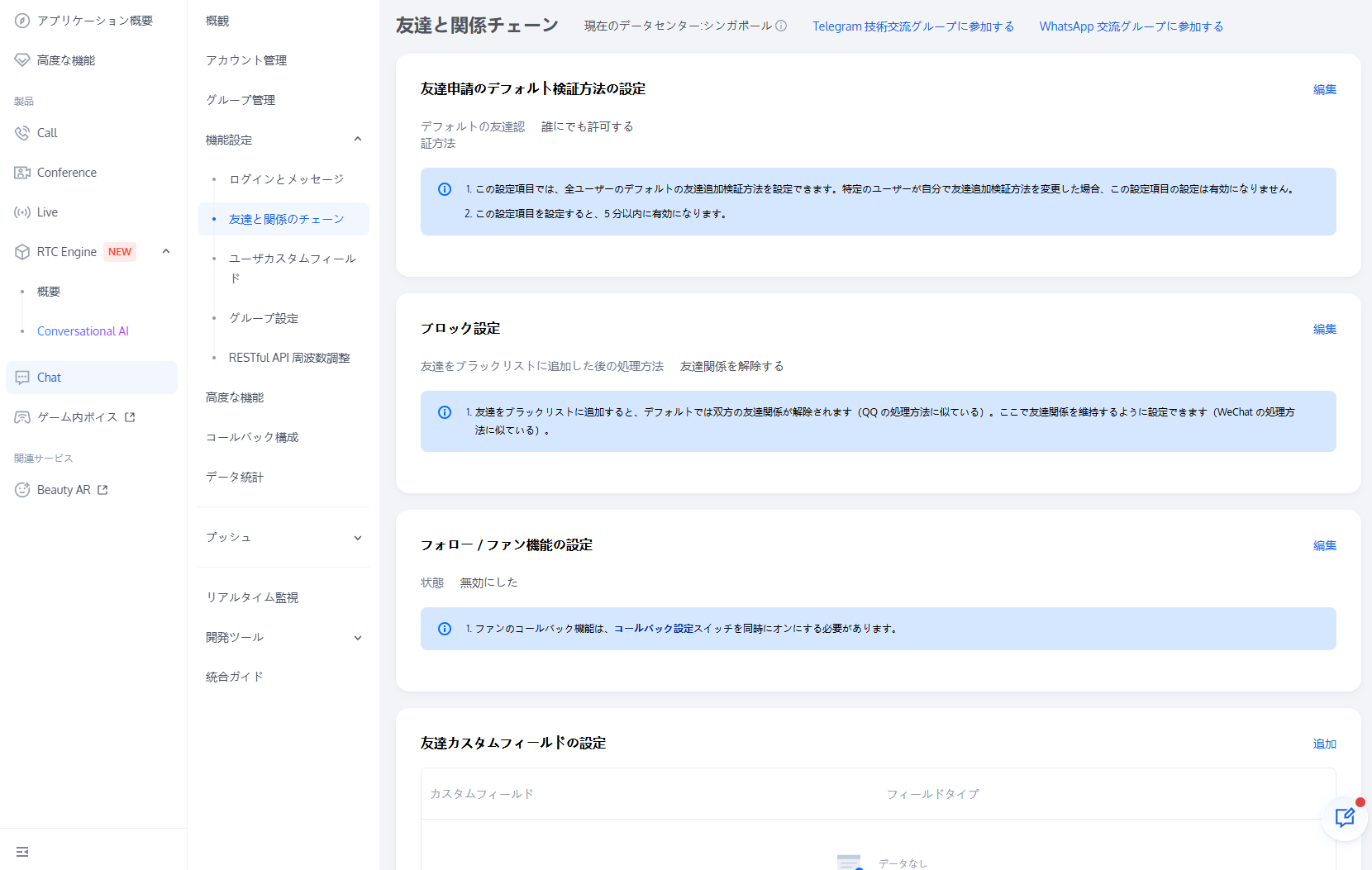Edit フォロー / ファン機能の設定 via 編集
1372x870 pixels.
coord(1325,545)
